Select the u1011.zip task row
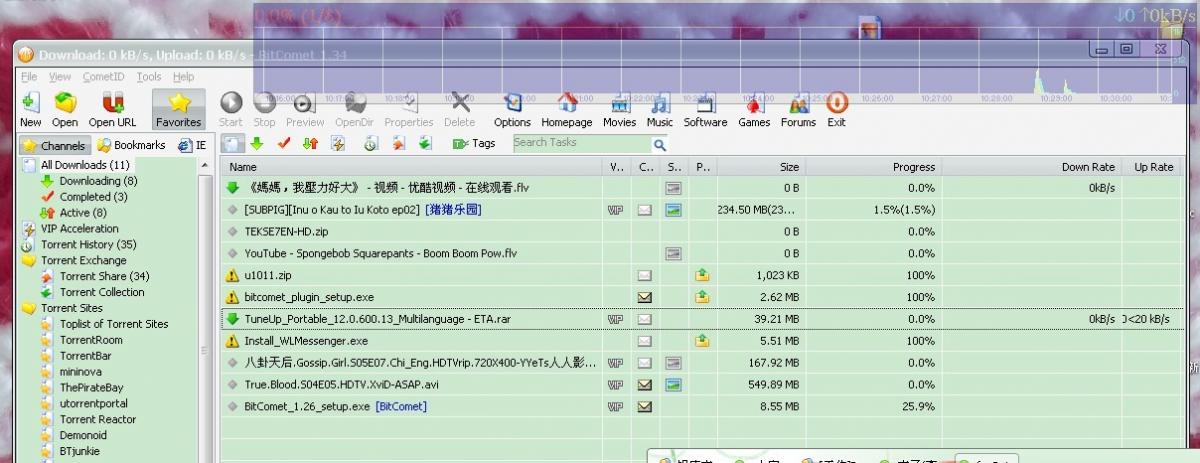Viewport: 1200px width, 463px height. [x=702, y=275]
